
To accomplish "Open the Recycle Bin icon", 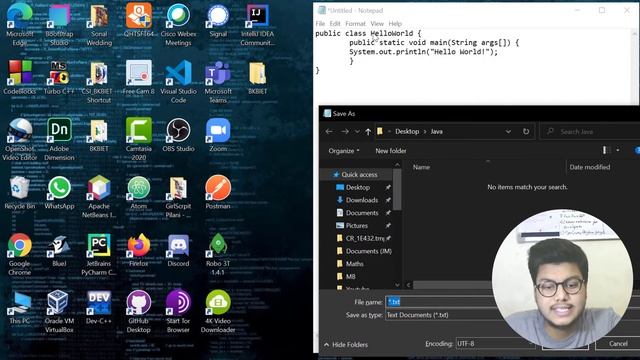I will pos(20,193).
